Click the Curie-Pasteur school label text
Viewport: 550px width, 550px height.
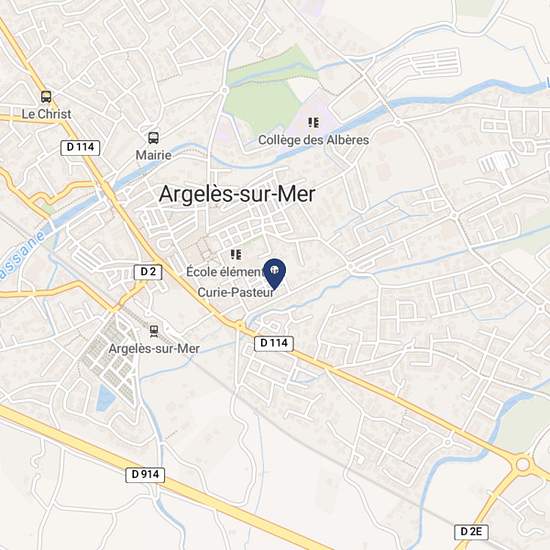235,292
